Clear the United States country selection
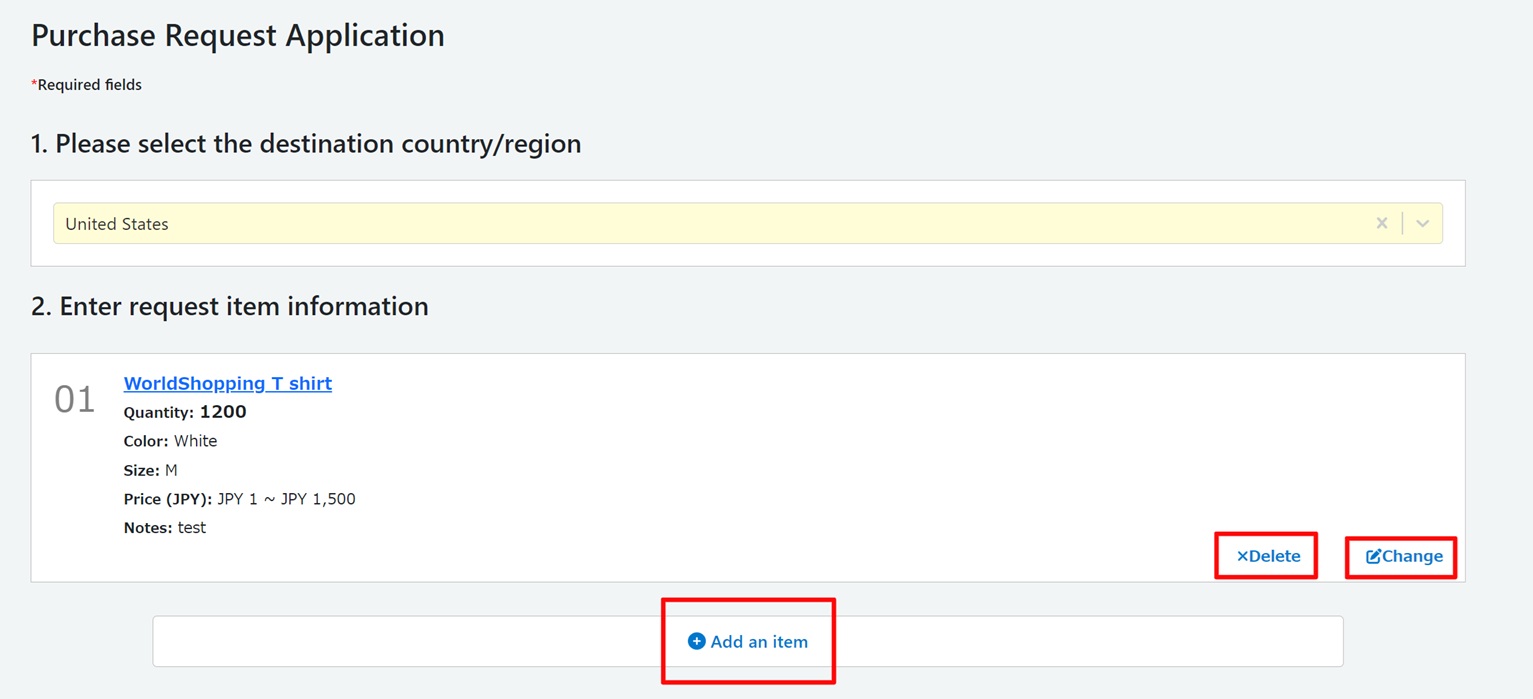 (1381, 223)
